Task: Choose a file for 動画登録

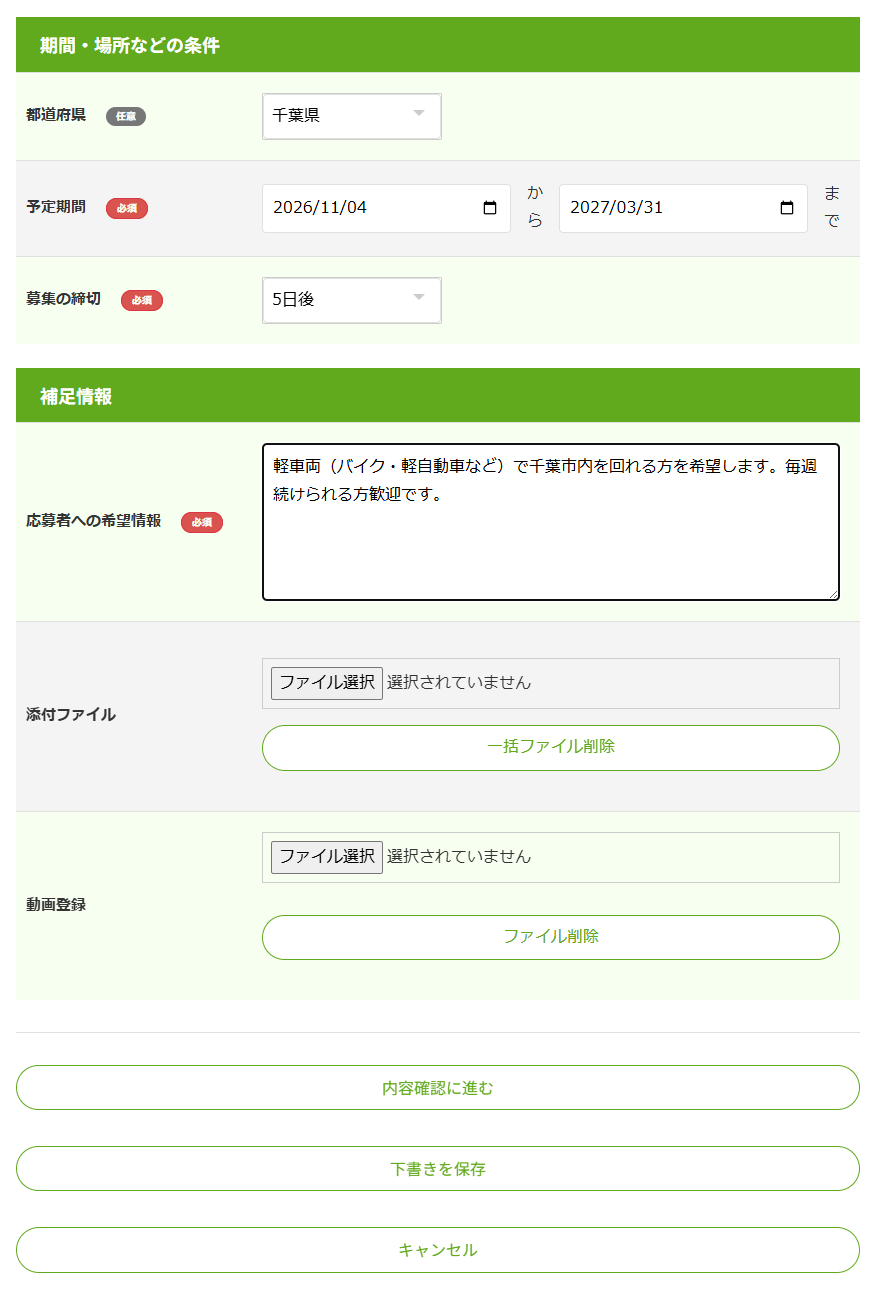Action: click(x=327, y=857)
